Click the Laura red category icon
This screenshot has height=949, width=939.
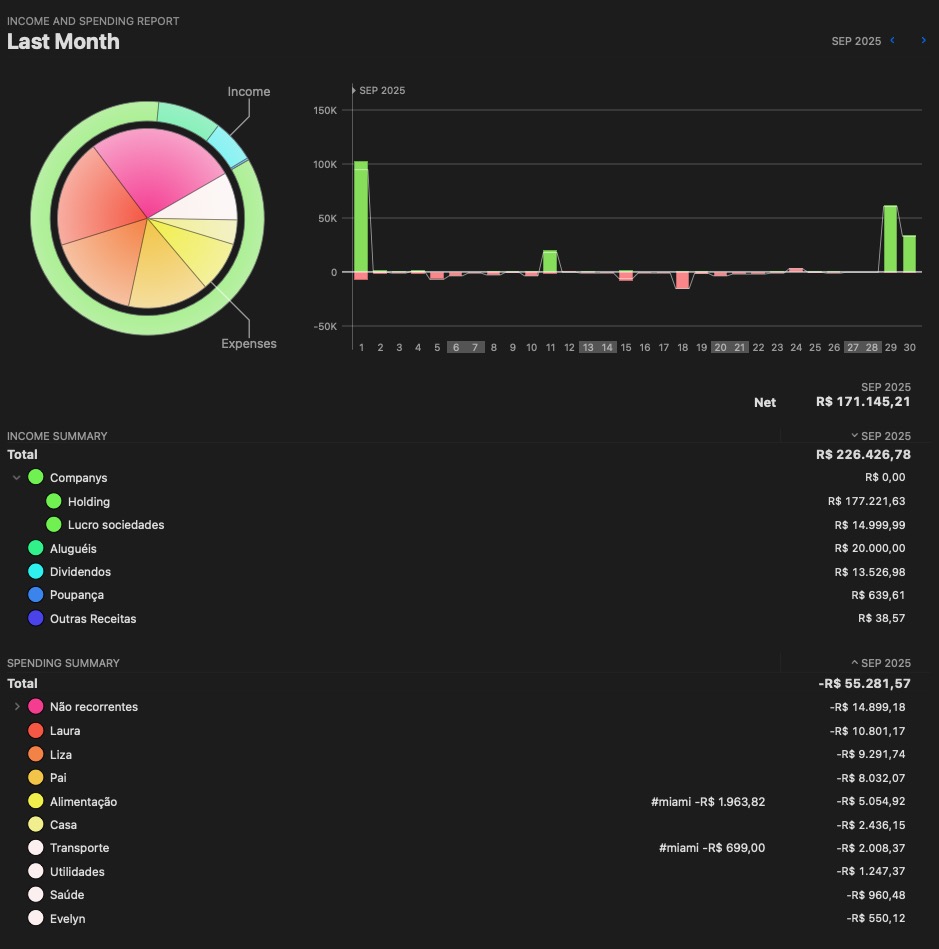pos(36,731)
